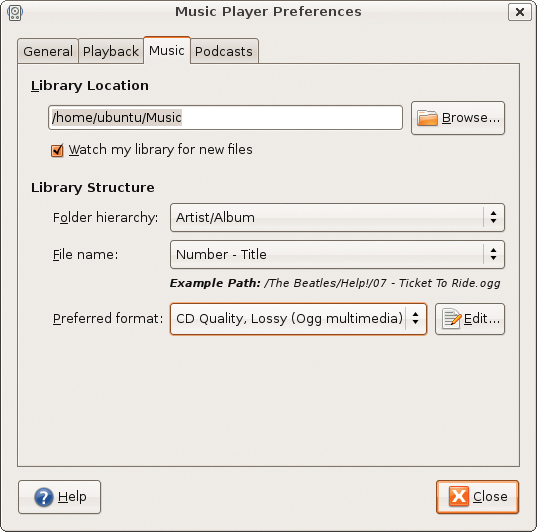Expand the Preferred format combo box
Image resolution: width=537 pixels, height=532 pixels.
click(298, 319)
